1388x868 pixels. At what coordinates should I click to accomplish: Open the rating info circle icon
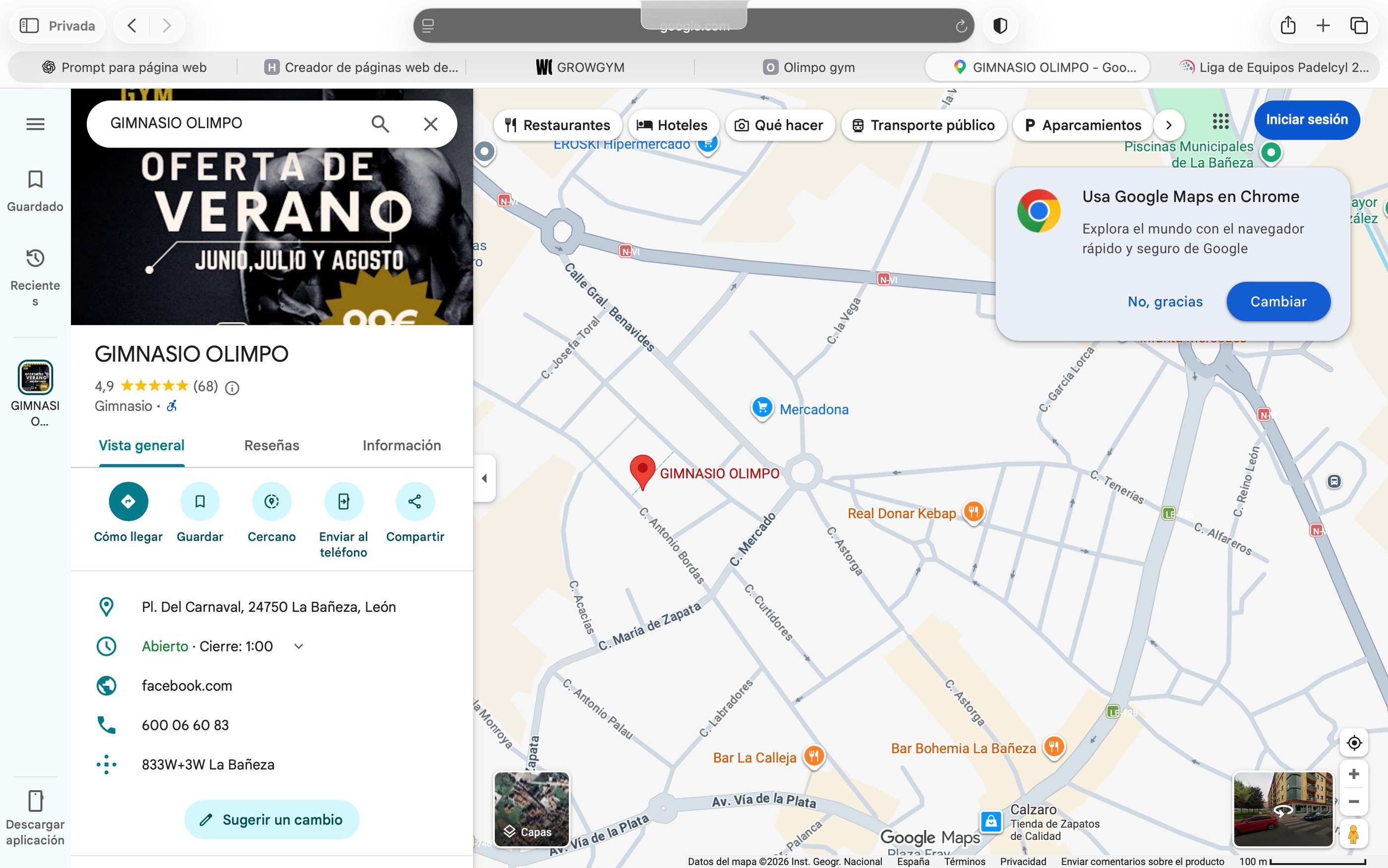(x=232, y=388)
